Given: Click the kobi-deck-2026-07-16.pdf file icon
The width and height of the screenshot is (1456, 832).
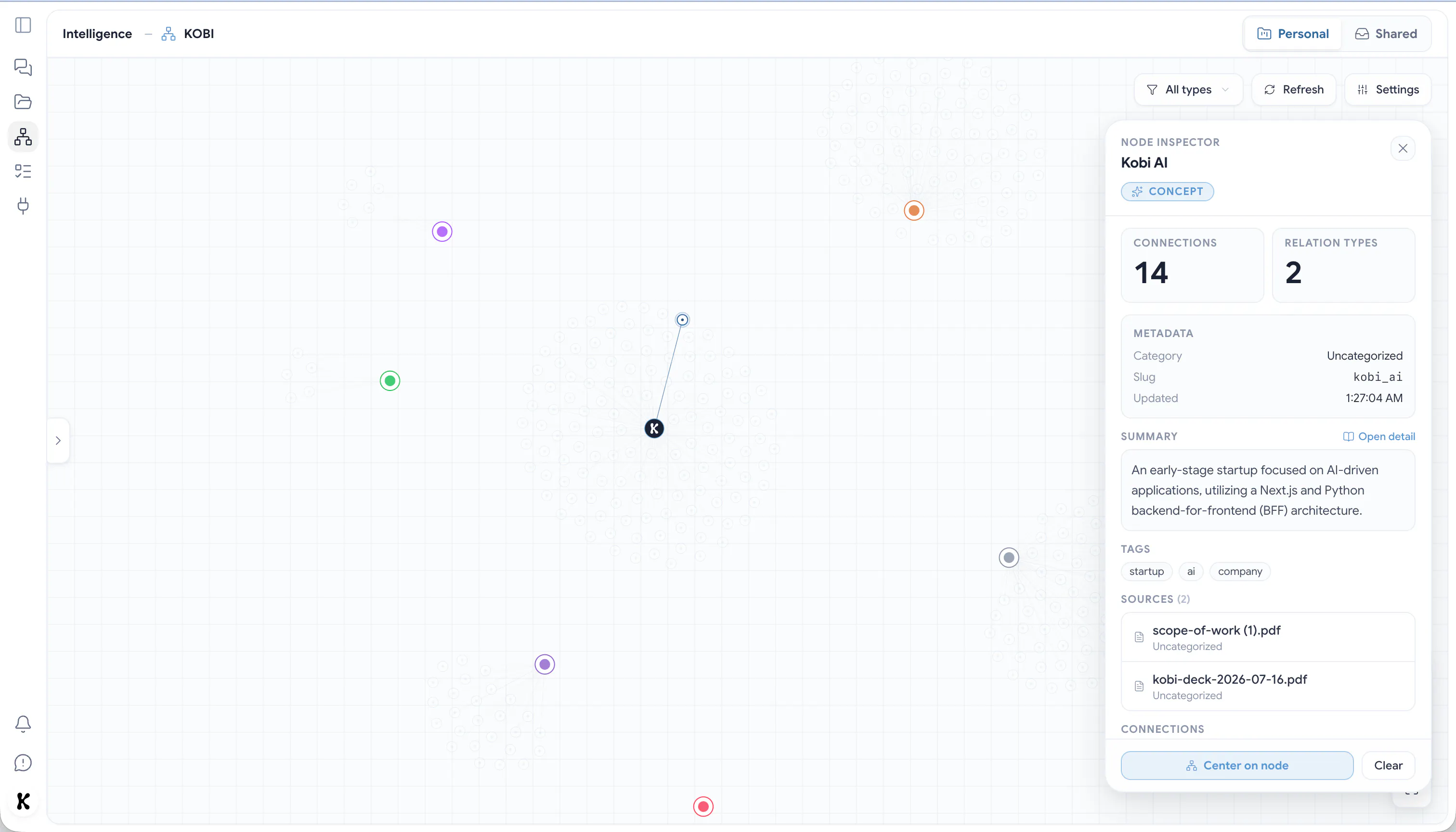Looking at the screenshot, I should pyautogui.click(x=1139, y=686).
